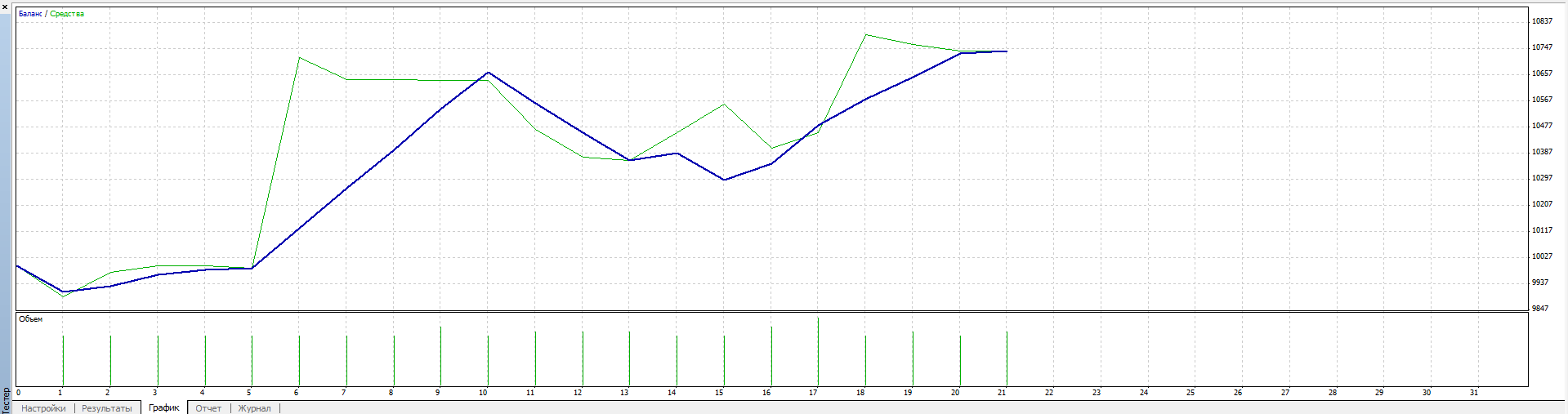This screenshot has height=414, width=1568.
Task: Click trade number 21 on bottom axis
Action: (x=1002, y=393)
